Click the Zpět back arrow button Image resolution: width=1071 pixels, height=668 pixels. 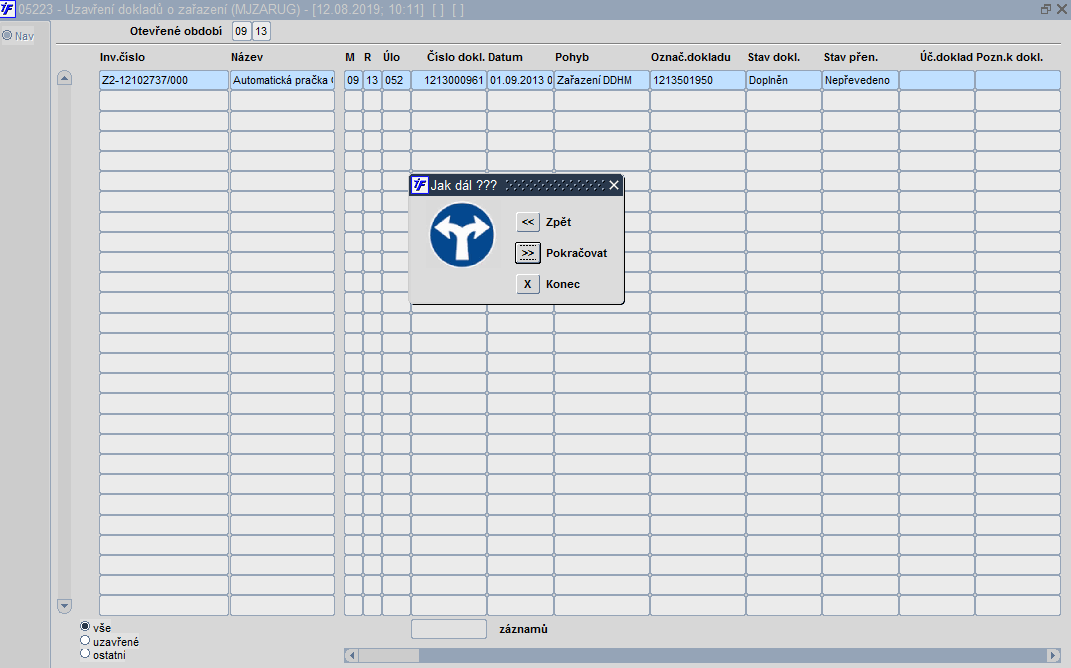(x=527, y=222)
